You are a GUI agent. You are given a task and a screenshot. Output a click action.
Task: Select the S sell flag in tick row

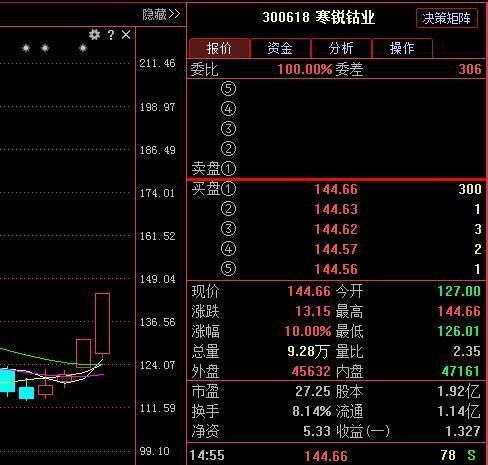click(x=471, y=455)
